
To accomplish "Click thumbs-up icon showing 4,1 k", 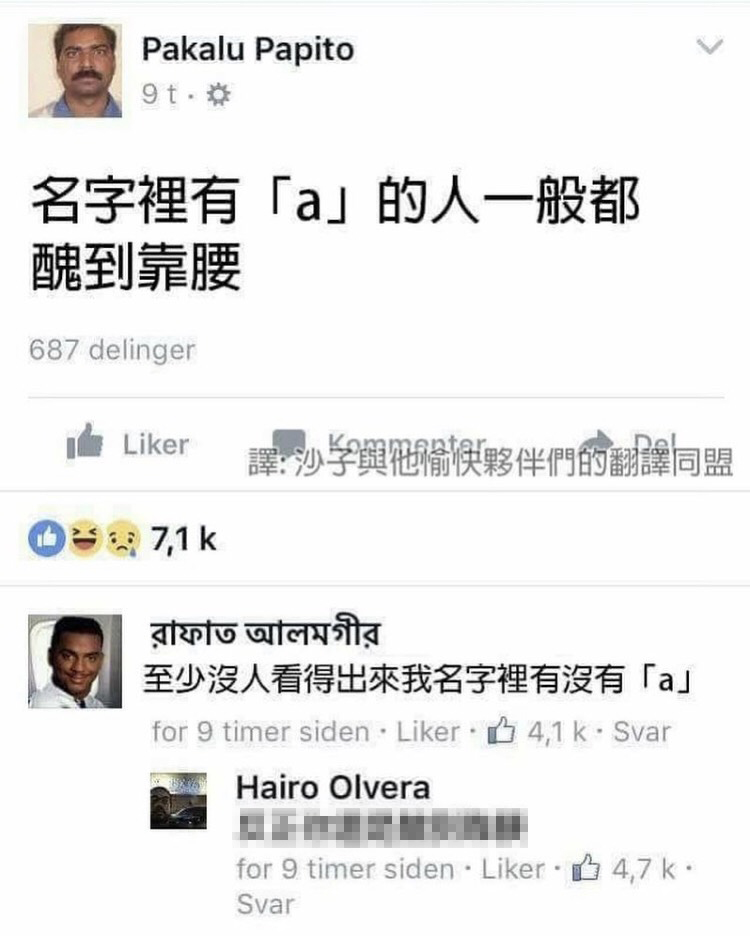I will click(x=501, y=730).
